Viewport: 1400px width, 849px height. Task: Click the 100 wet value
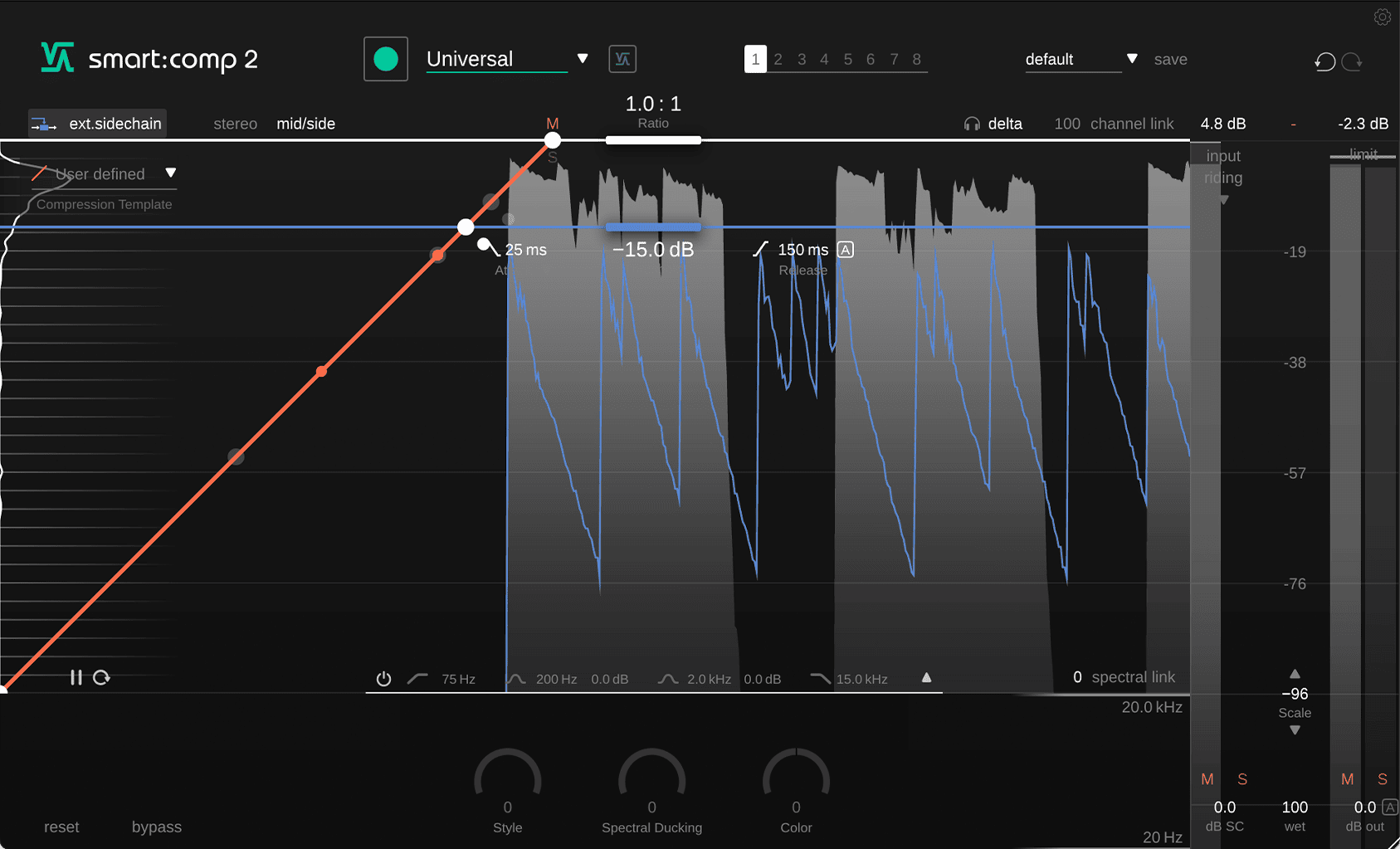(x=1295, y=808)
